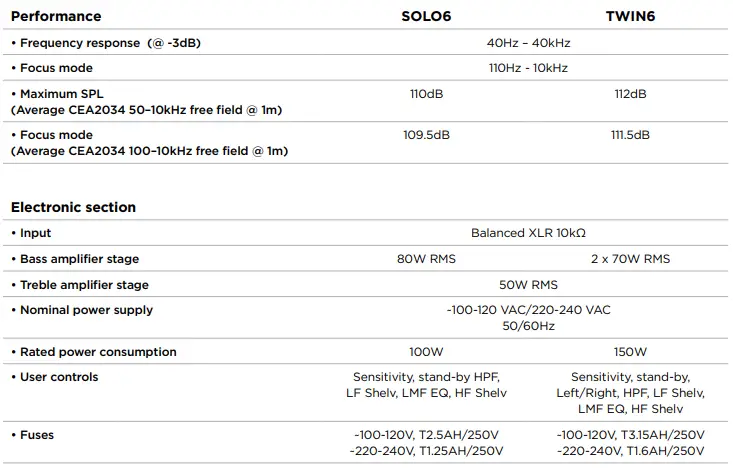Click the Nominal power supply label
The width and height of the screenshot is (733, 470).
point(86,310)
